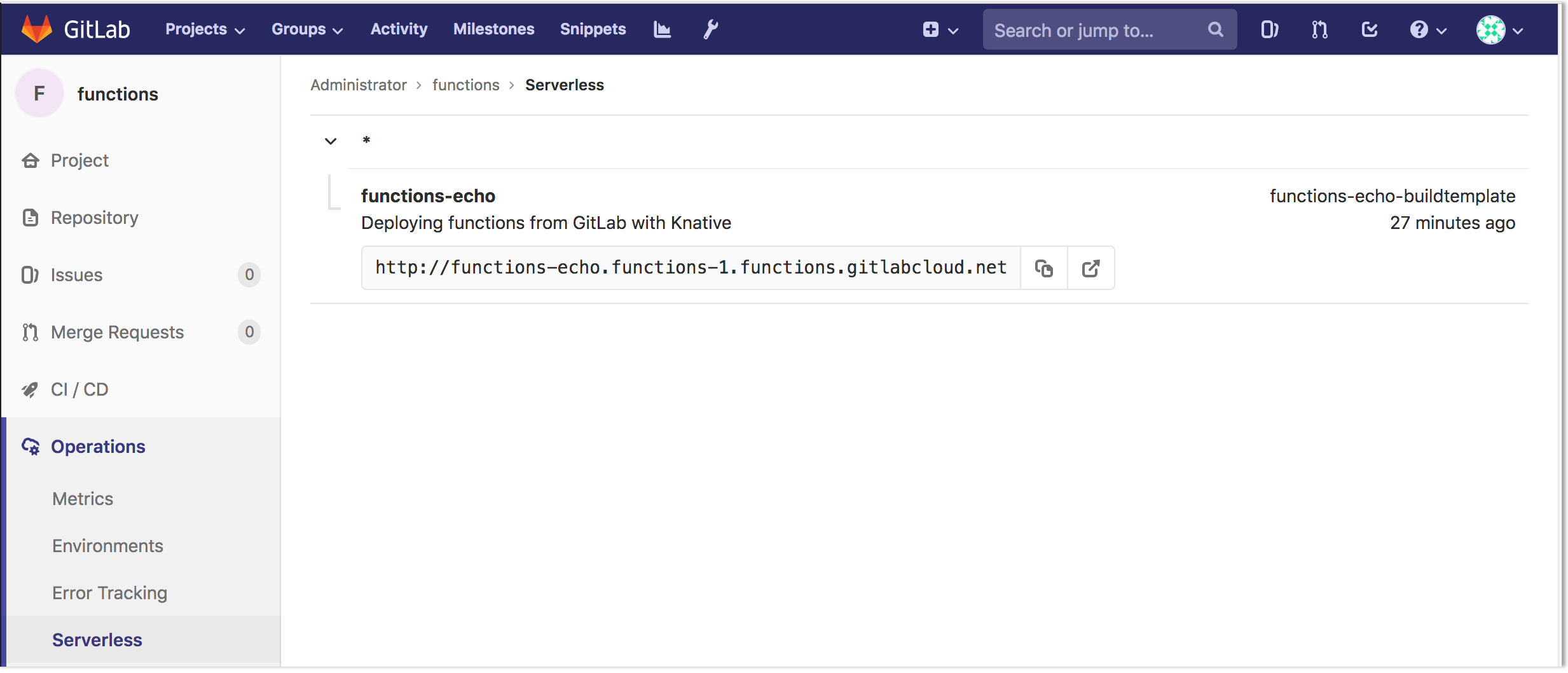1568x673 pixels.
Task: Open the Groups dropdown
Action: [307, 29]
